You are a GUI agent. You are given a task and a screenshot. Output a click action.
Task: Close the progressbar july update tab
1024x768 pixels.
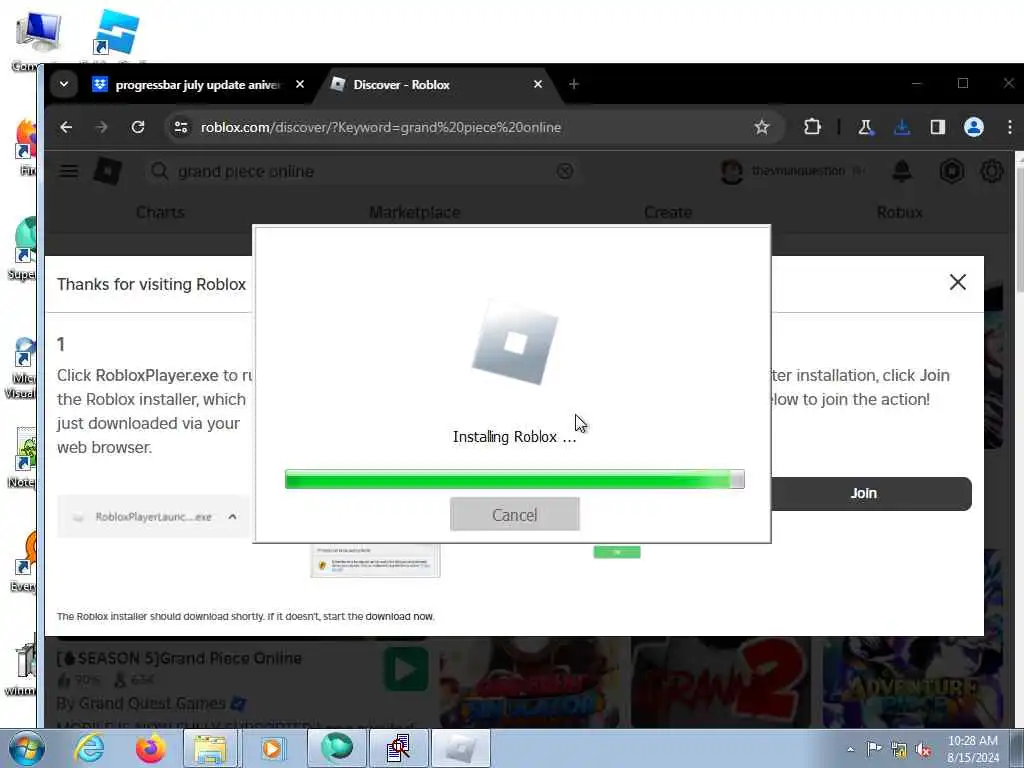tap(300, 84)
